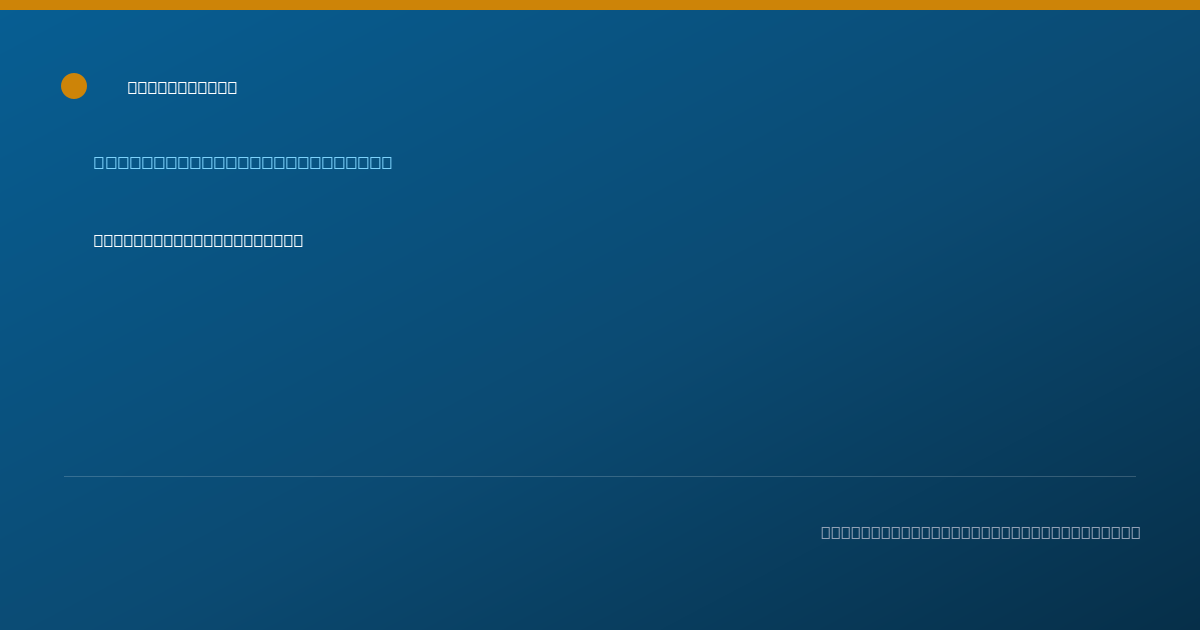The image size is (1200, 630).
Task: Click the final glyph of gray footer text
Action: pos(1135,532)
